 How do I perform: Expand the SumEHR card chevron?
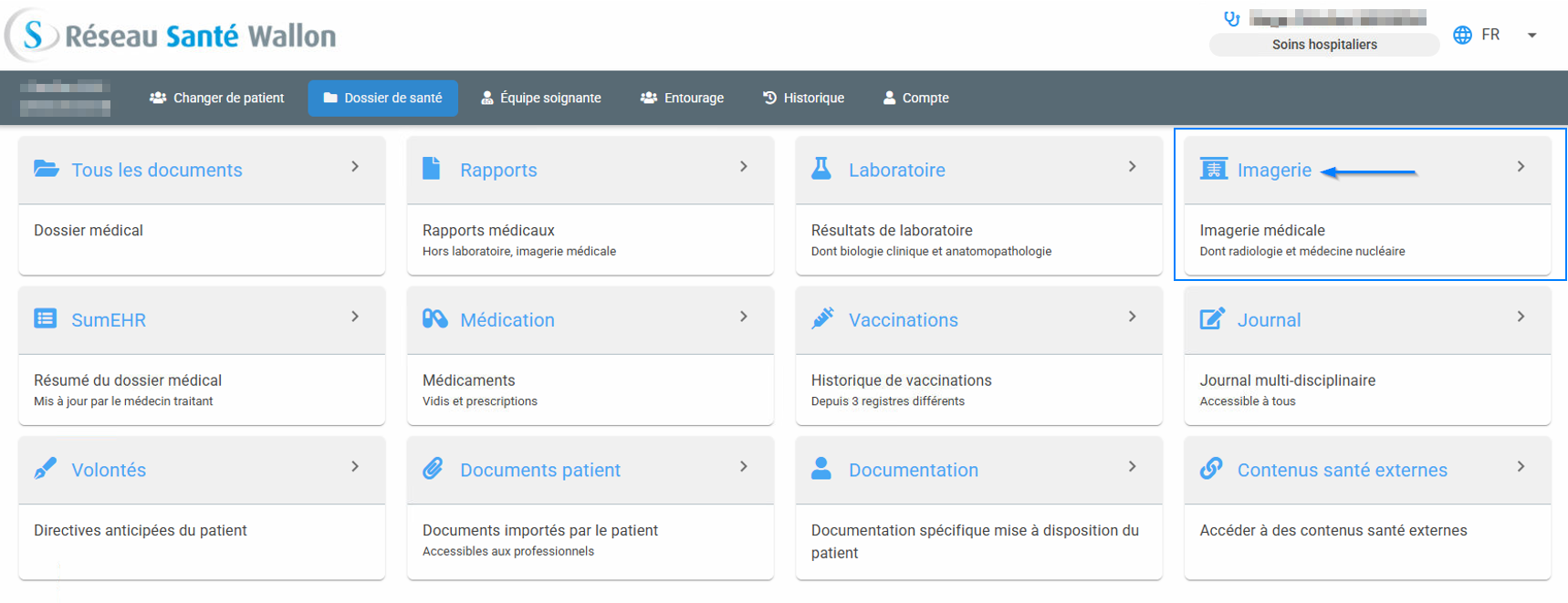[x=355, y=317]
